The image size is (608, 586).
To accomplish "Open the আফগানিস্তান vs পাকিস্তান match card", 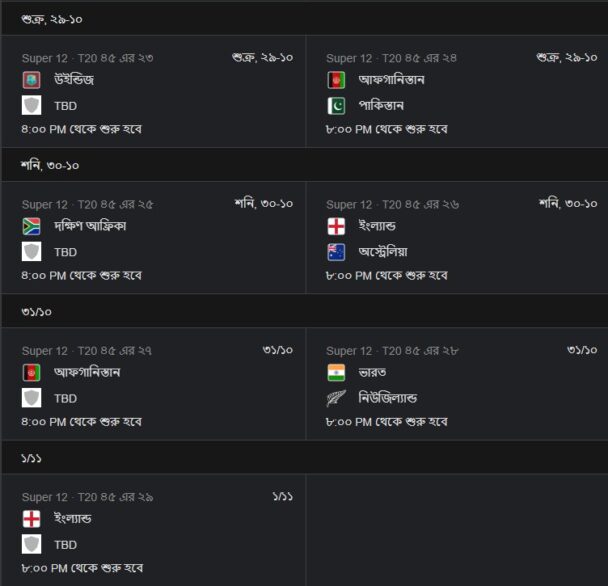I will coord(457,92).
